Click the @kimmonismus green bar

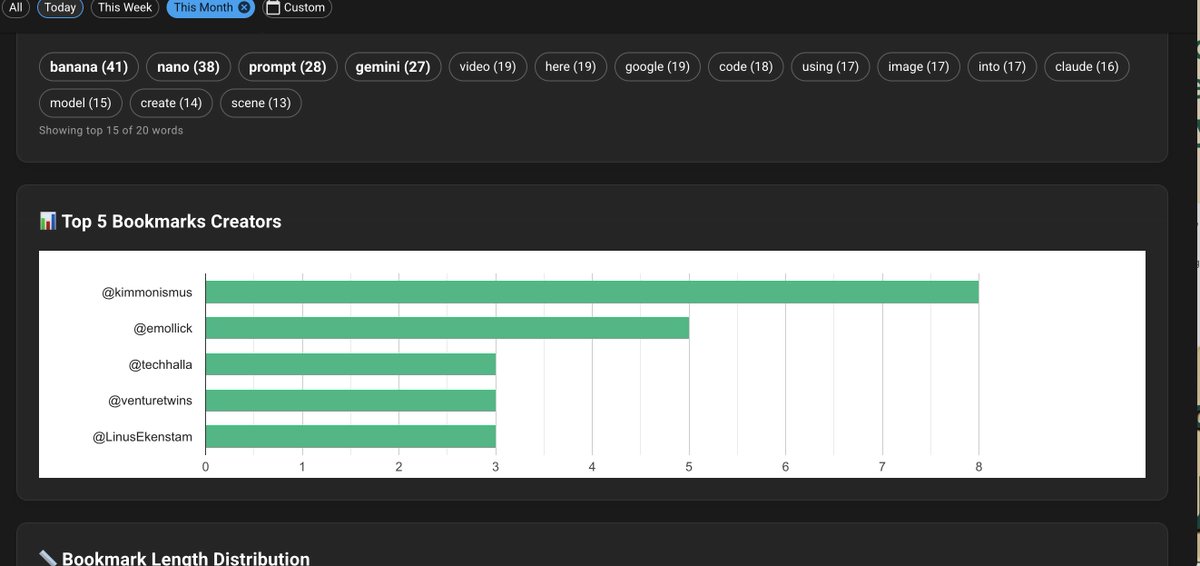592,292
